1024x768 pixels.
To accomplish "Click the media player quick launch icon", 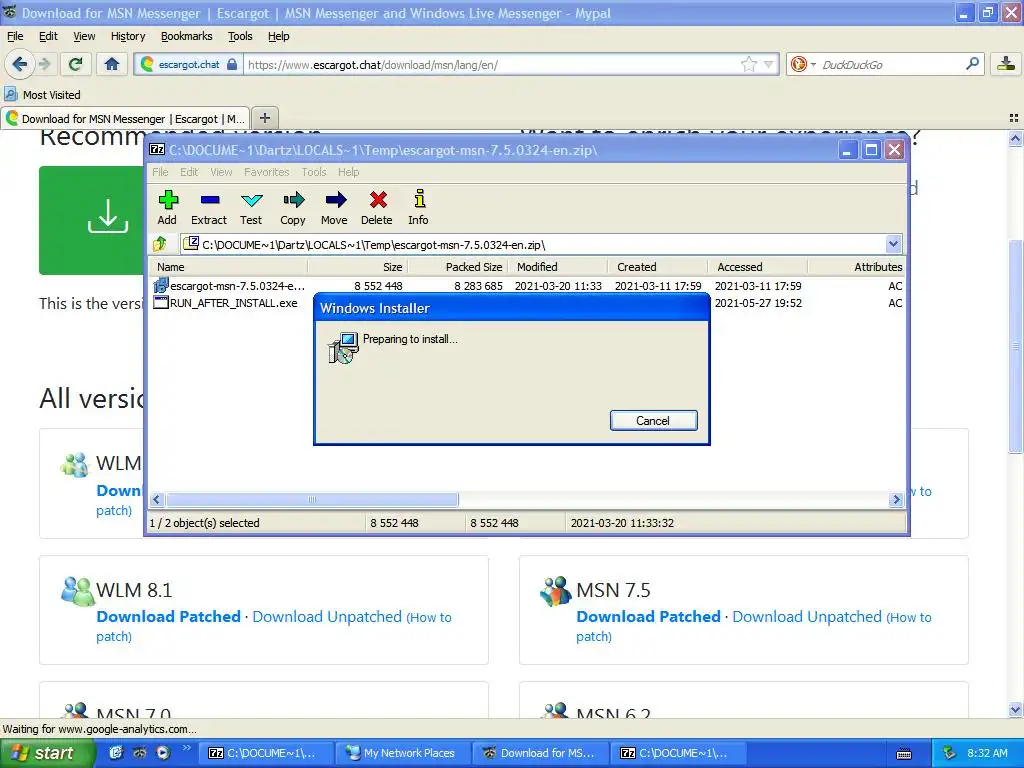I will [163, 753].
